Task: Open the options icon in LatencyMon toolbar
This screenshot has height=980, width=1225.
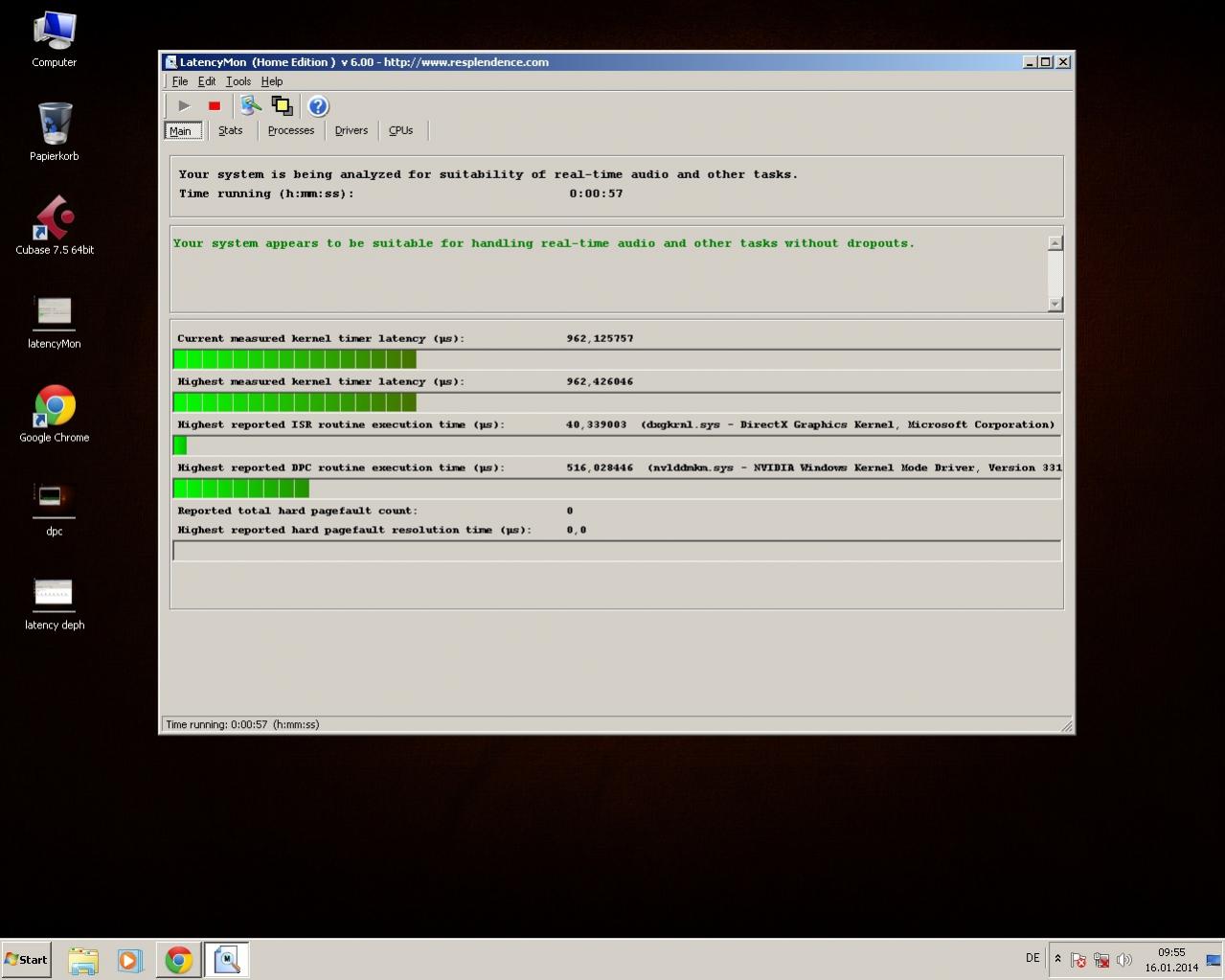Action: click(251, 105)
